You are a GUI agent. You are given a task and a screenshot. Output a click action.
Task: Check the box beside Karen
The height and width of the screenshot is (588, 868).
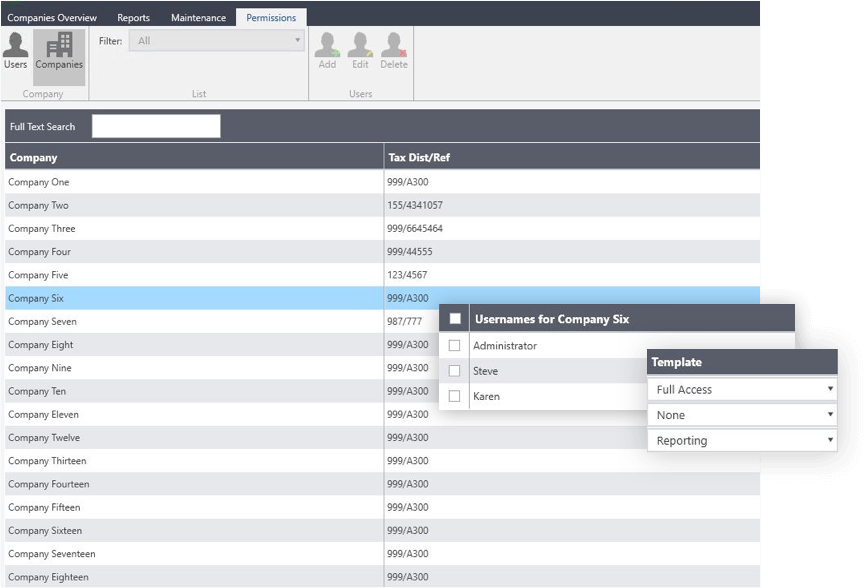(454, 396)
